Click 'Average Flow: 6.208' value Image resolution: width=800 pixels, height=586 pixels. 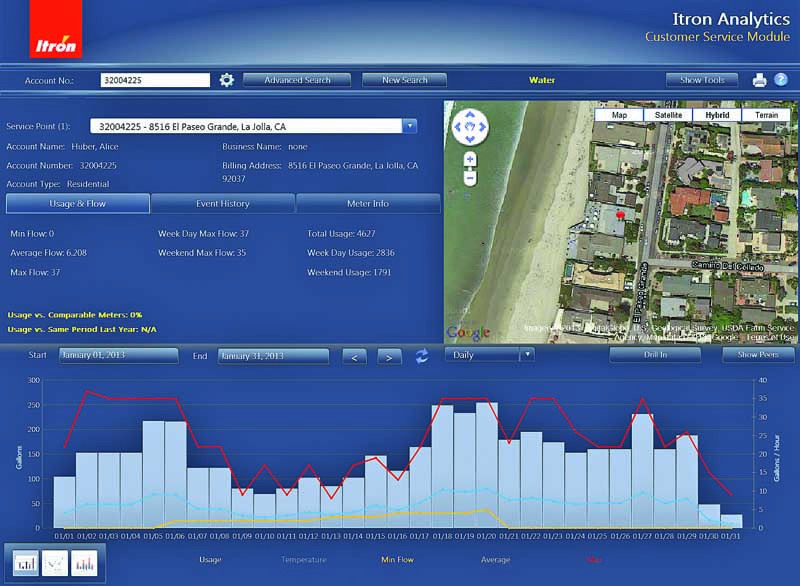48,252
